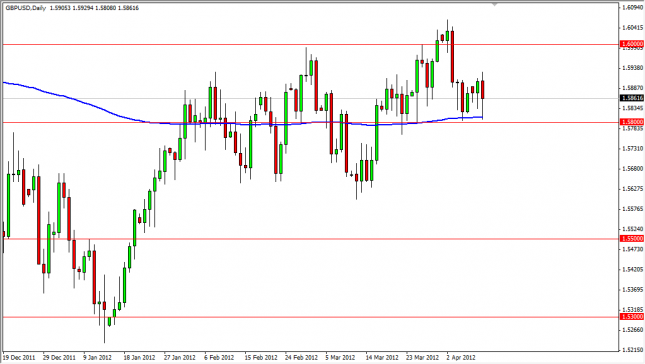Click the chart shift triangle marker at top
Image resolution: width=645 pixels, height=364 pixels.
pos(494,5)
